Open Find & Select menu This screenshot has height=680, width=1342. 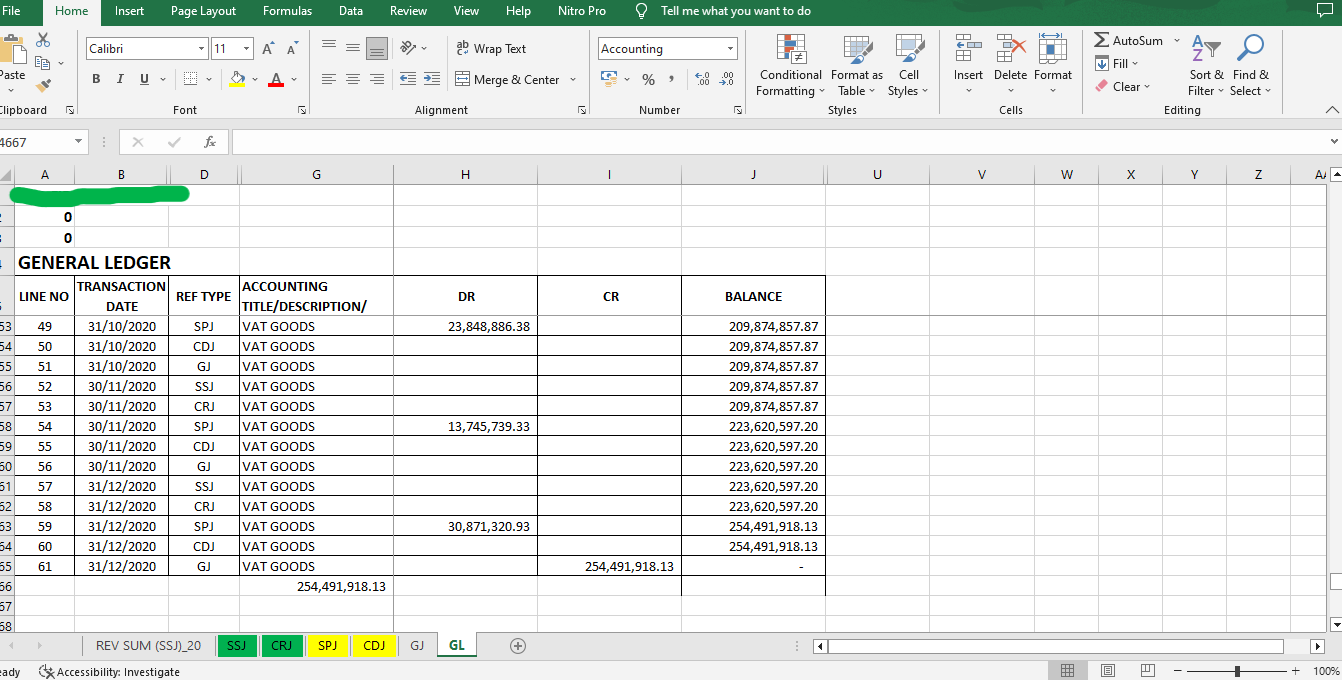click(1251, 66)
